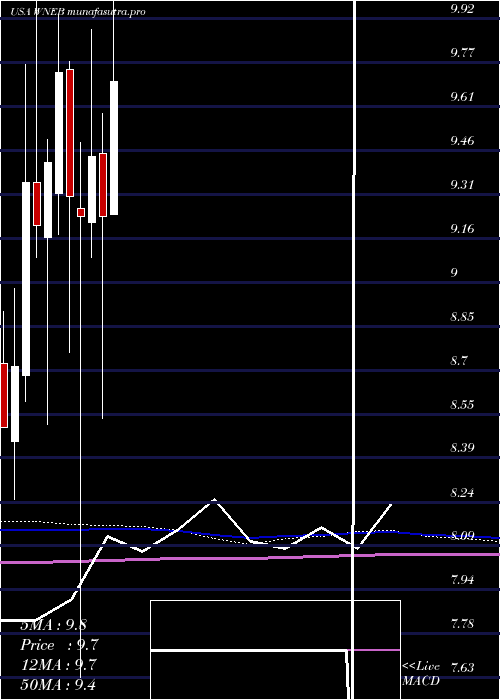Click the 8.09 price axis label
Screen dimensions: 500x700
point(462,535)
